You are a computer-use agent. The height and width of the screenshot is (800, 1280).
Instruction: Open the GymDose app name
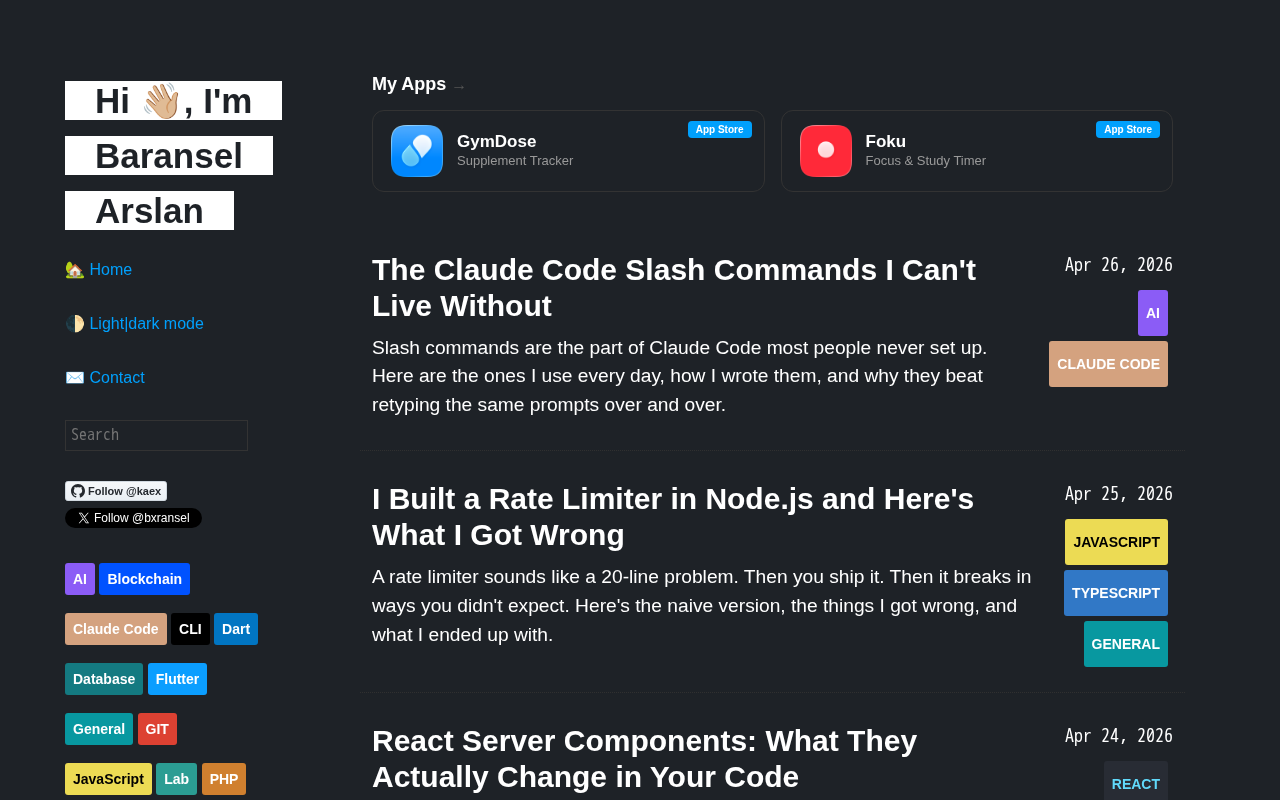pyautogui.click(x=497, y=142)
